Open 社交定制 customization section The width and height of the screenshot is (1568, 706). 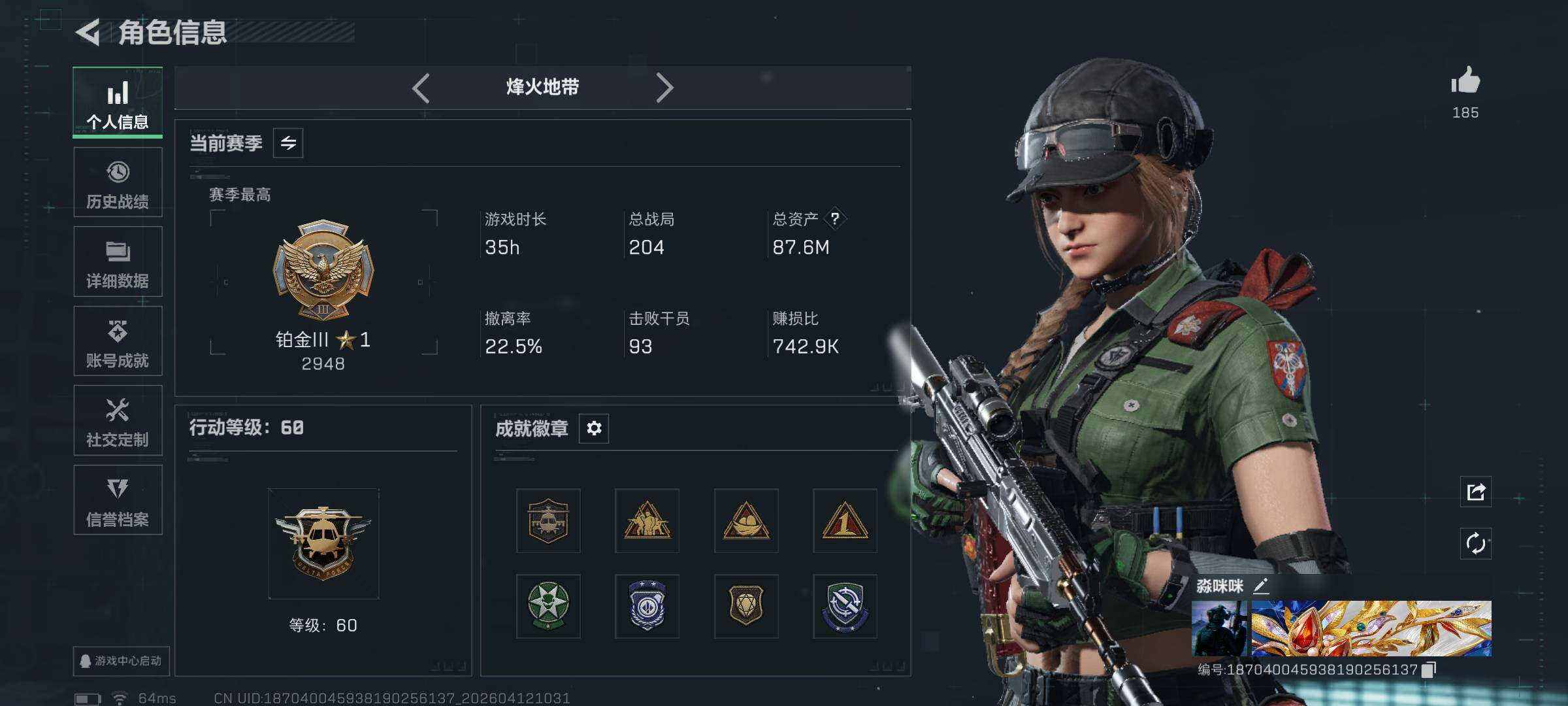tap(118, 420)
